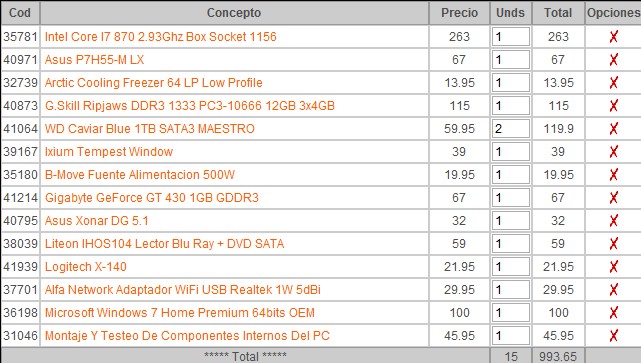Focus the units field for WD Caviar Blue
The height and width of the screenshot is (363, 641).
tap(511, 129)
